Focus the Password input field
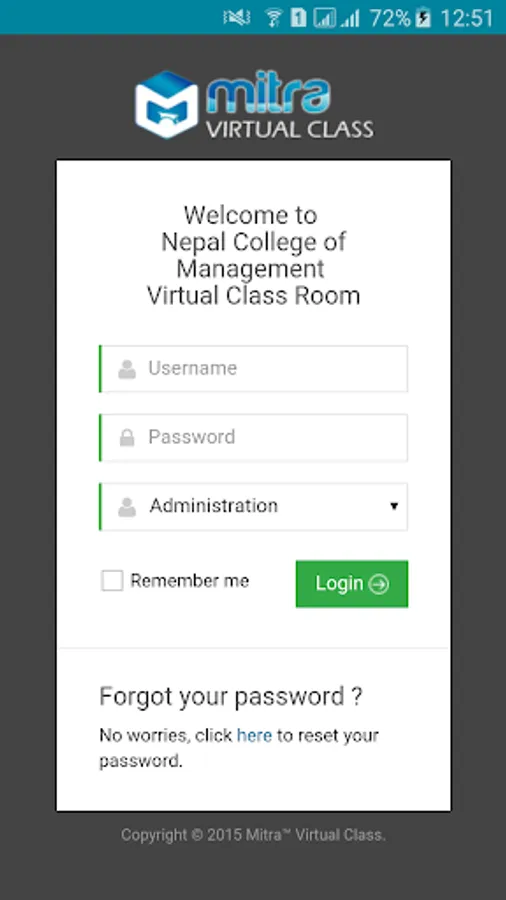The width and height of the screenshot is (506, 900). tap(254, 437)
